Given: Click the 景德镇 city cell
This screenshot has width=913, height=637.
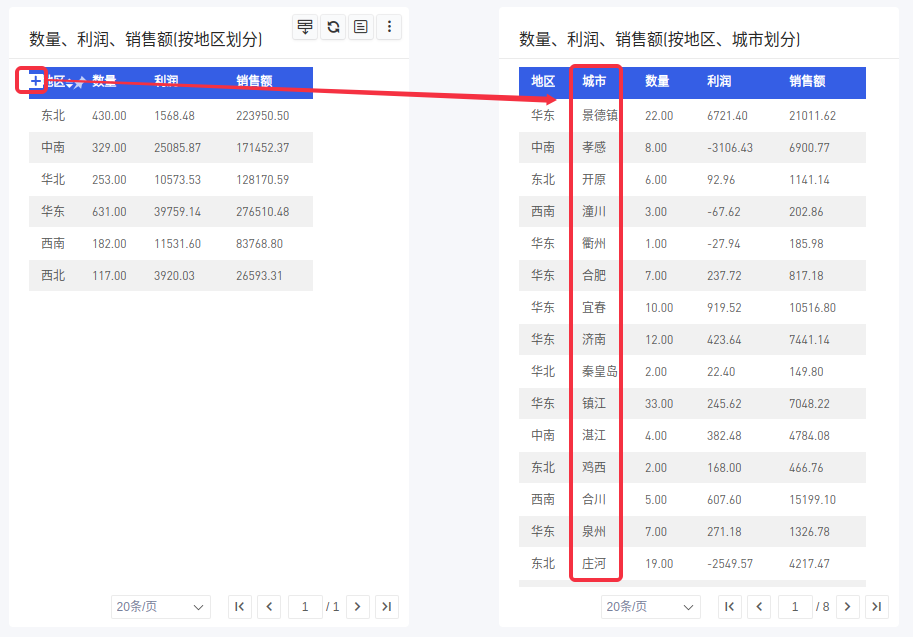Looking at the screenshot, I should tap(599, 115).
